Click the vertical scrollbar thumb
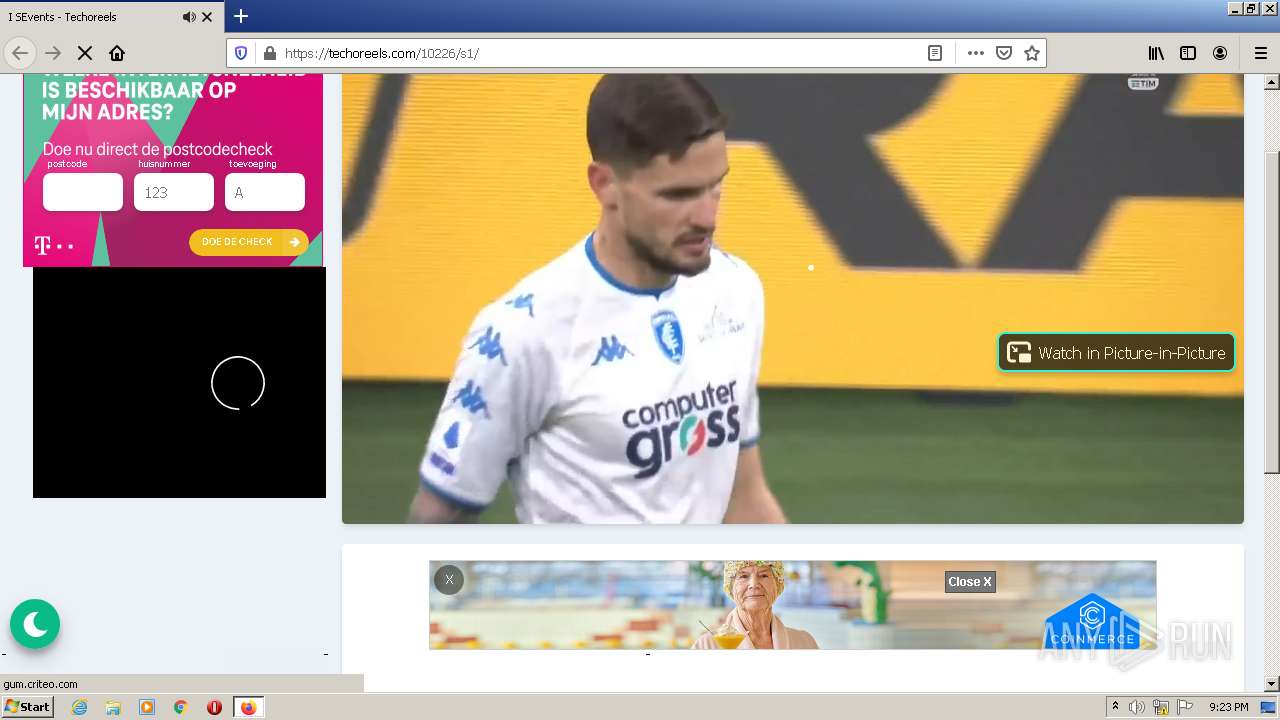Image resolution: width=1280 pixels, height=720 pixels. [x=1272, y=312]
